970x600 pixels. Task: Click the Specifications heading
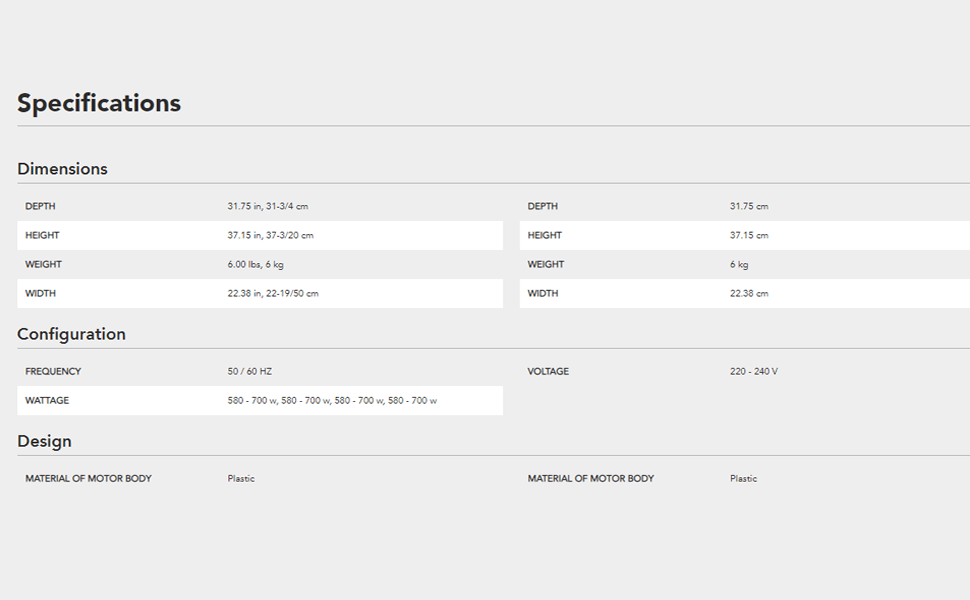99,103
